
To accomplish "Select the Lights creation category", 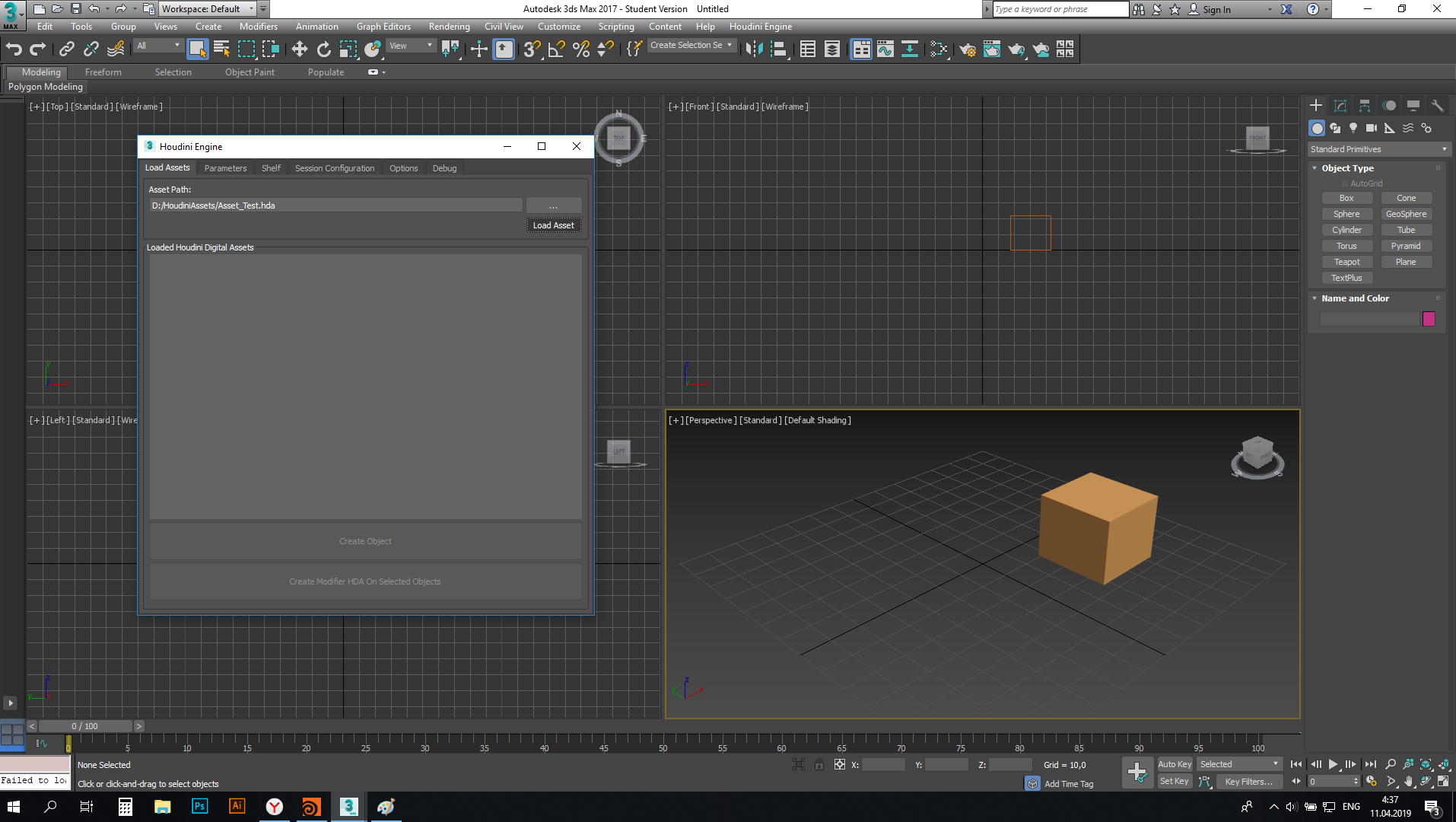I will click(1353, 128).
